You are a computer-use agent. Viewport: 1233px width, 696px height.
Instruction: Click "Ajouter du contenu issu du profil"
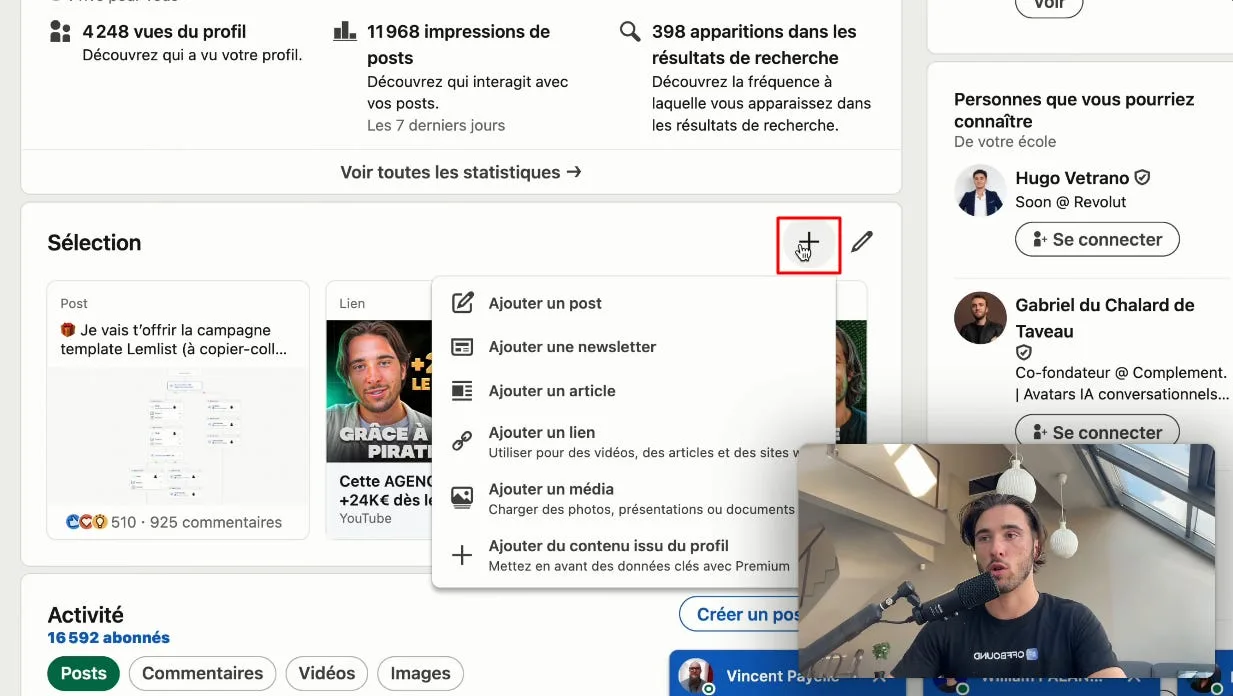[633, 555]
